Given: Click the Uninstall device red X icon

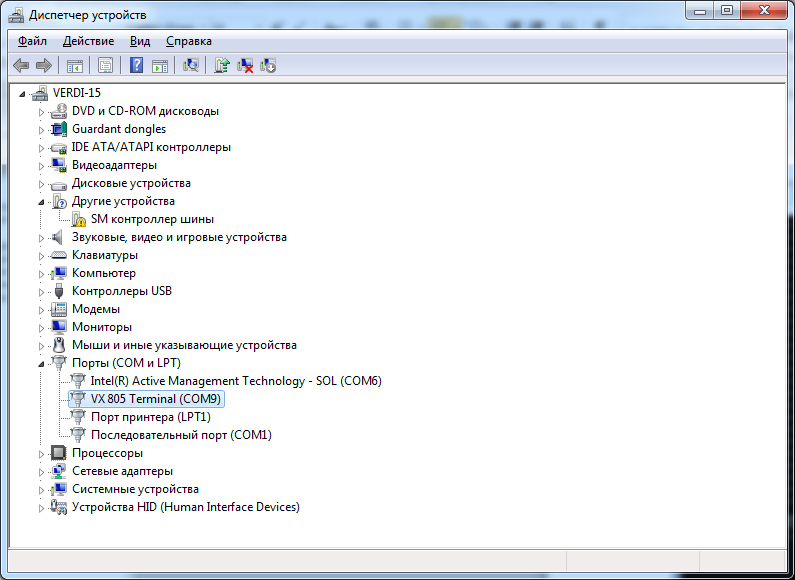Looking at the screenshot, I should pyautogui.click(x=245, y=66).
